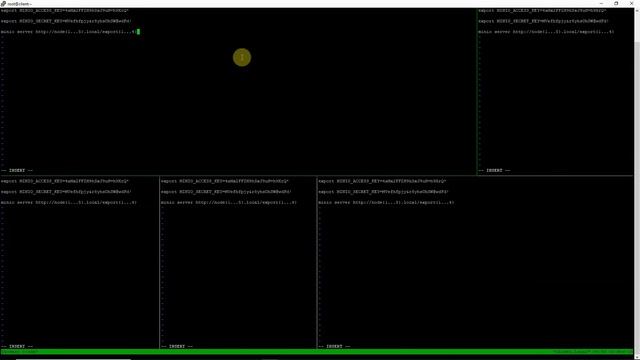
Task: Click INSERT mode indicator in bottom-middle pane
Action: tap(177, 346)
